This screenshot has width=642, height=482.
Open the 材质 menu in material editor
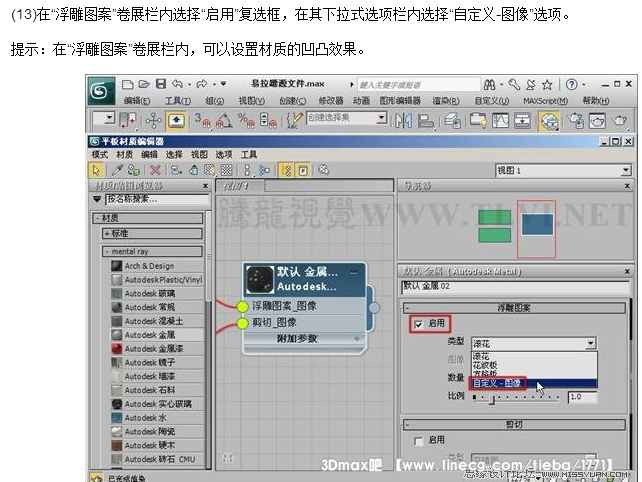tap(124, 154)
